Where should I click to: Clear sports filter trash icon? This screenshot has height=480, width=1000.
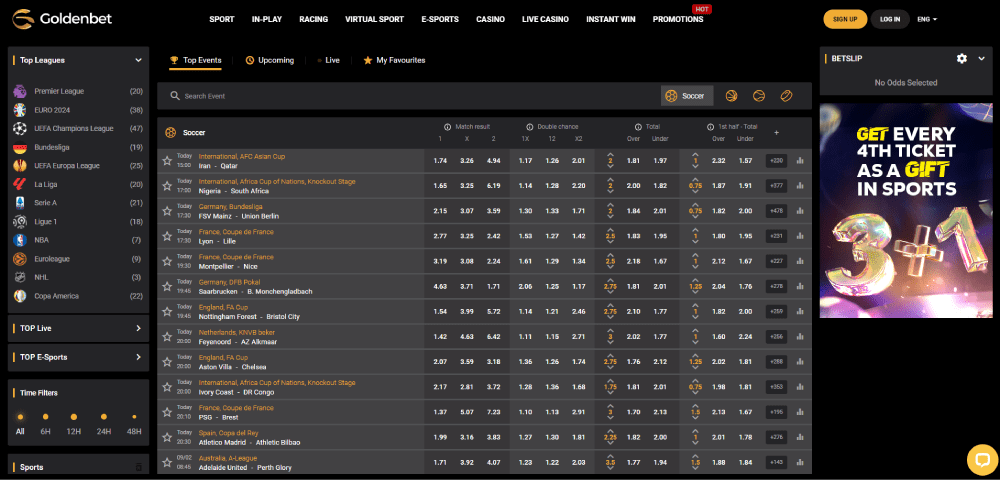tap(138, 467)
